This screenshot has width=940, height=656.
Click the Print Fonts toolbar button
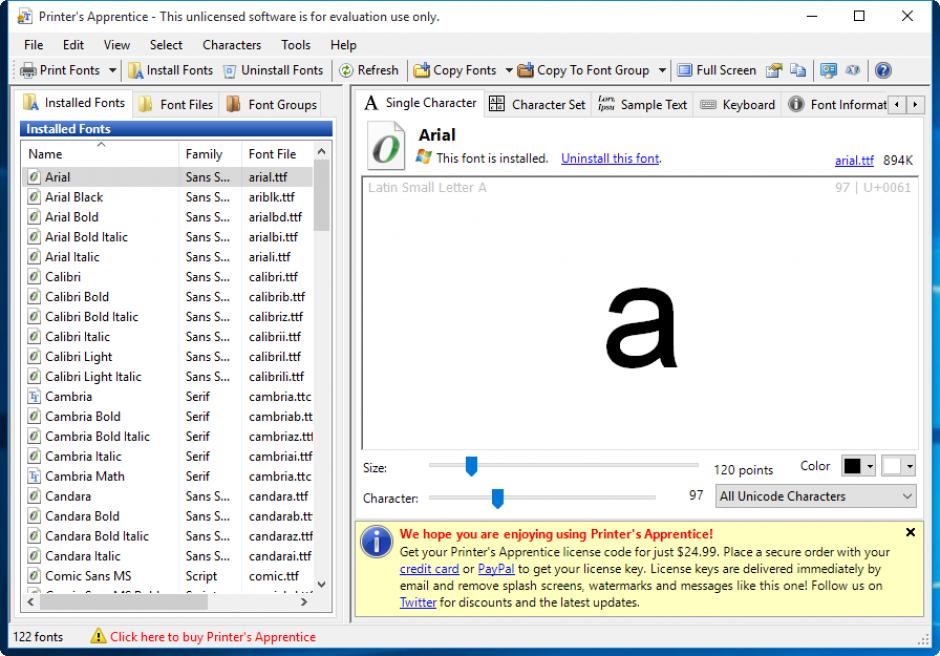61,70
